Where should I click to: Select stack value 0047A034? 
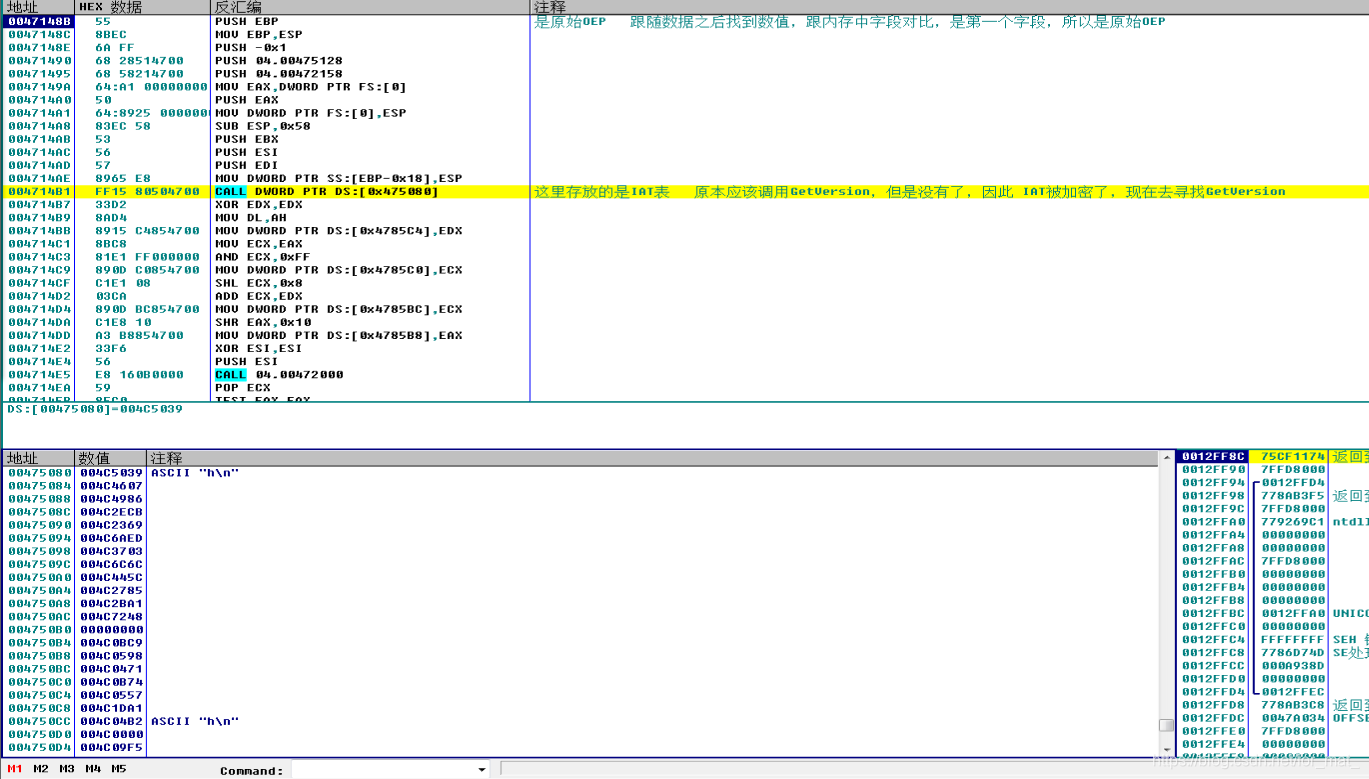click(1293, 718)
